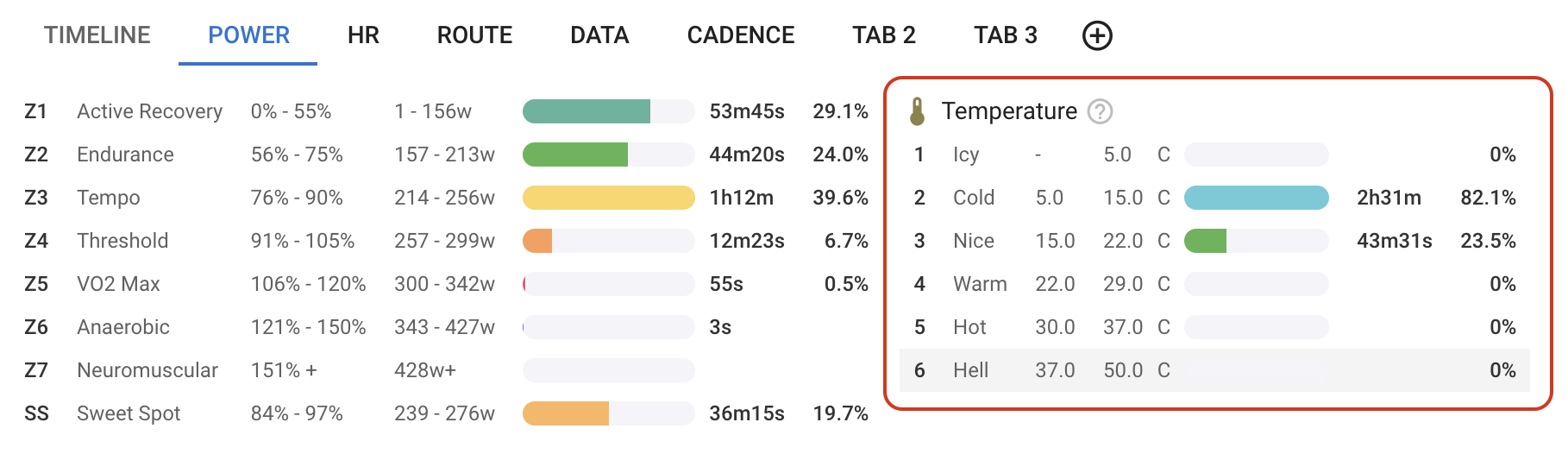1568x454 pixels.
Task: Click the Temperature help question mark
Action: tap(1100, 111)
